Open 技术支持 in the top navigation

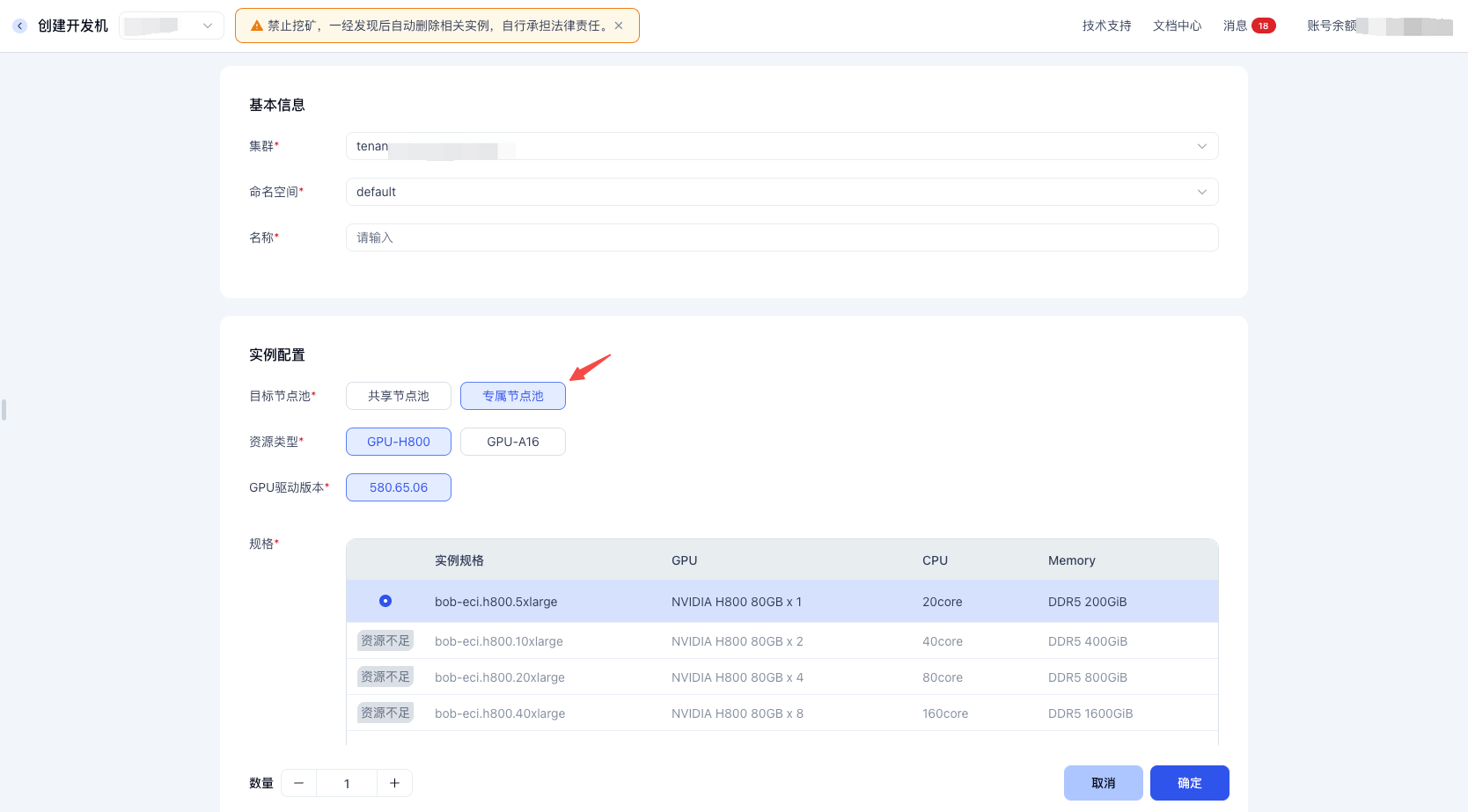[1106, 26]
